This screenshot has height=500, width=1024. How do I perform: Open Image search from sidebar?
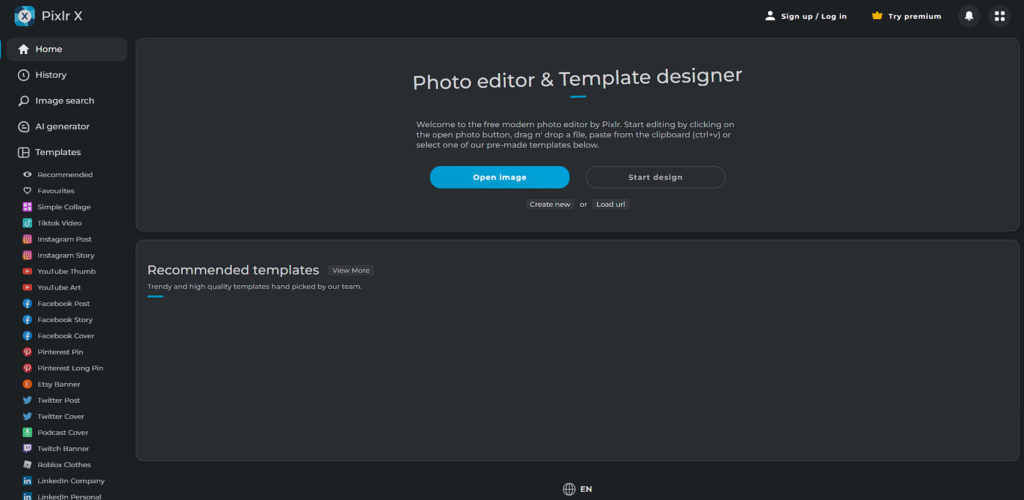(x=64, y=101)
